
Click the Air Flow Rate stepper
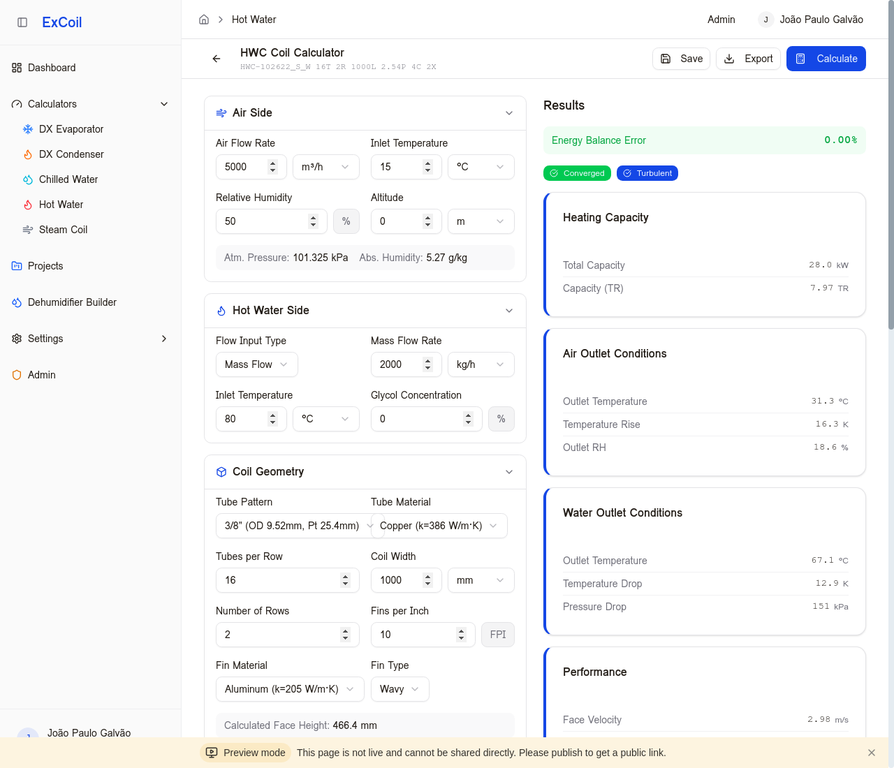[273, 167]
